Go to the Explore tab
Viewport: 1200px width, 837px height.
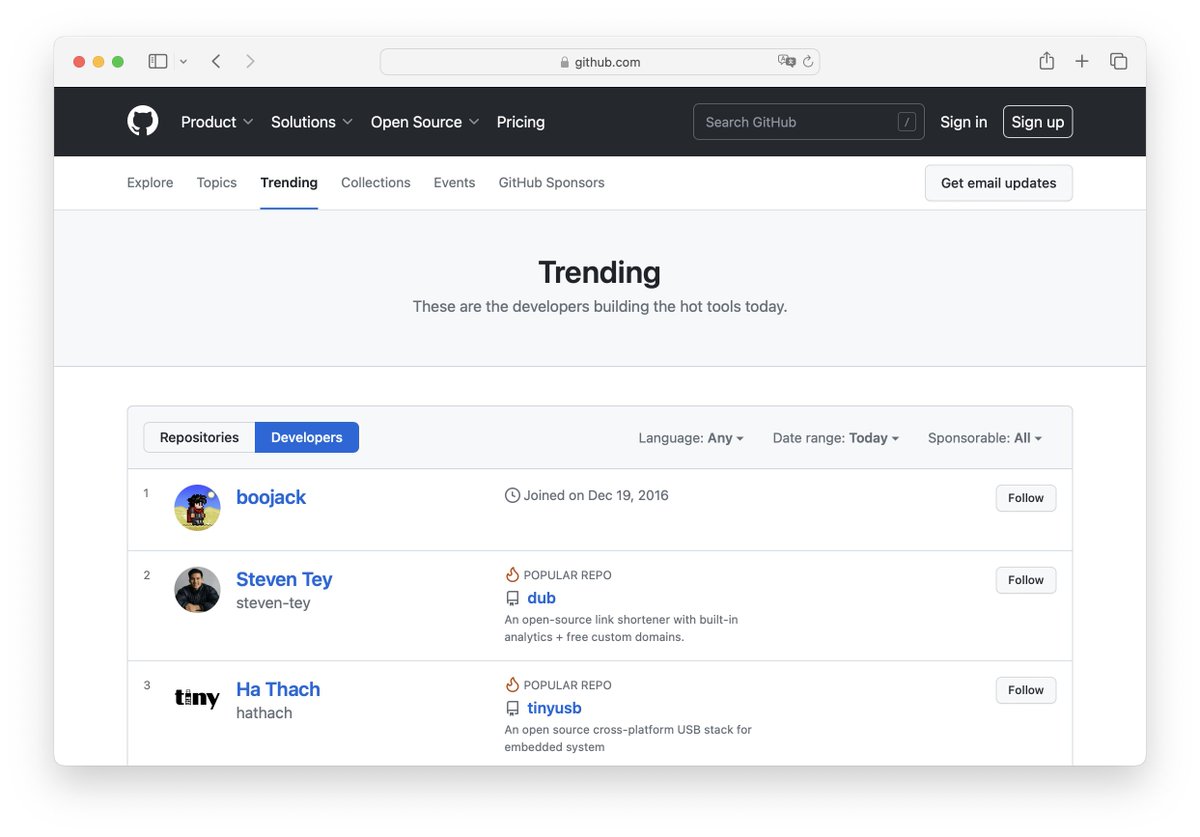pos(150,183)
